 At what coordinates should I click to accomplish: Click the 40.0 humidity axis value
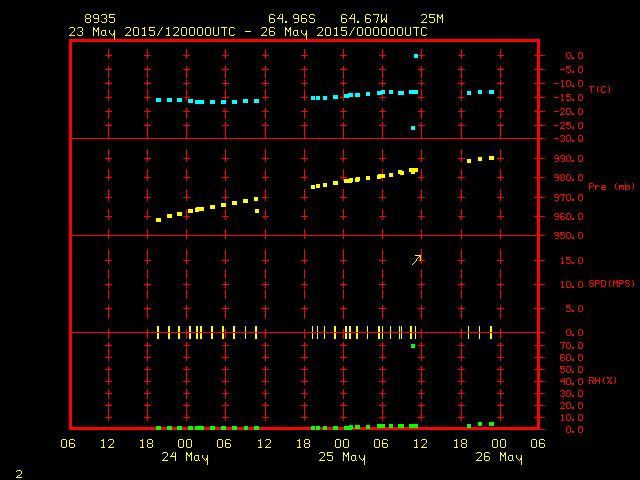(571, 382)
